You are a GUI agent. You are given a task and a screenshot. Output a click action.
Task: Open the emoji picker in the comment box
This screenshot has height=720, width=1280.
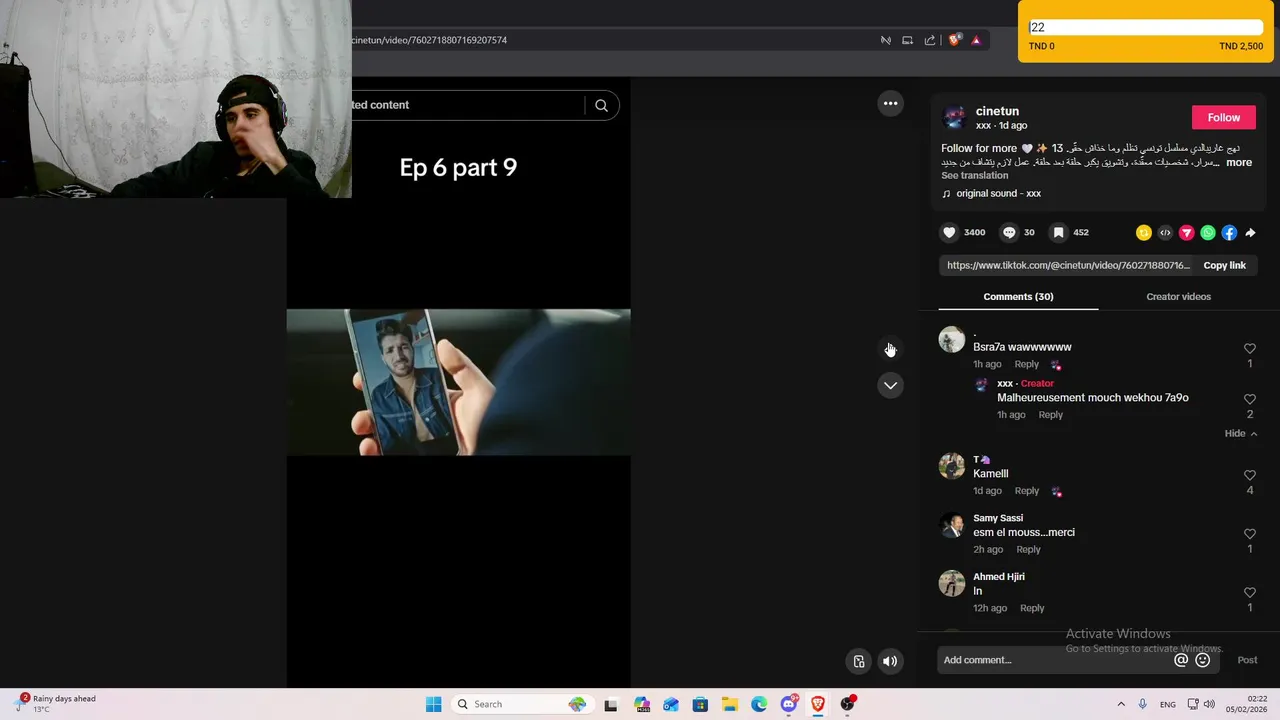point(1203,660)
